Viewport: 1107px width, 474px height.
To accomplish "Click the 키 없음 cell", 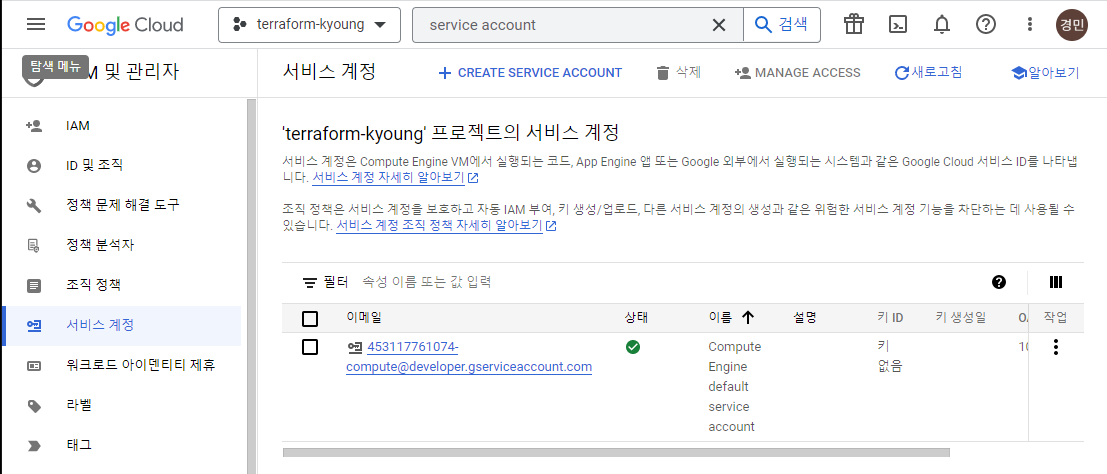I will point(890,357).
